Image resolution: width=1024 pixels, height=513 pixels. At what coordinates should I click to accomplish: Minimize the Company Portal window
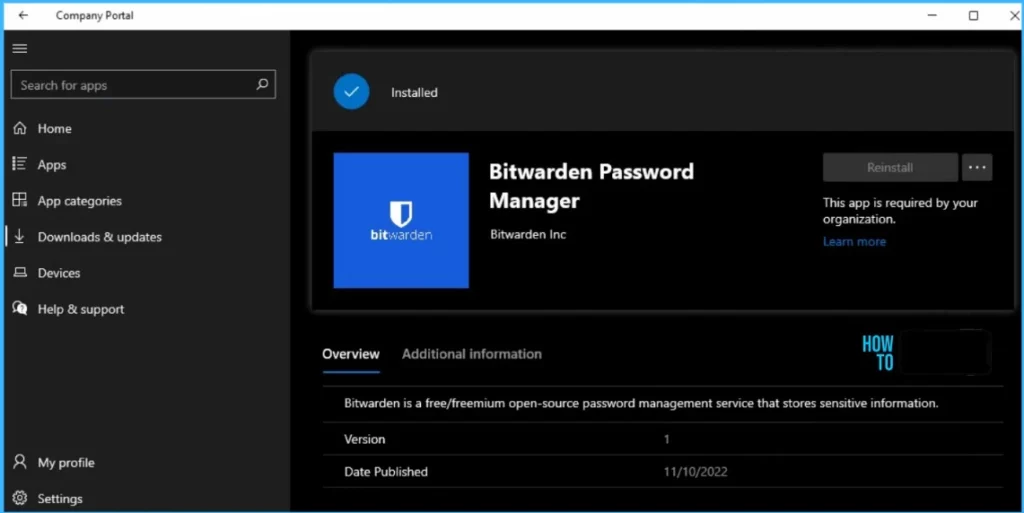(933, 15)
